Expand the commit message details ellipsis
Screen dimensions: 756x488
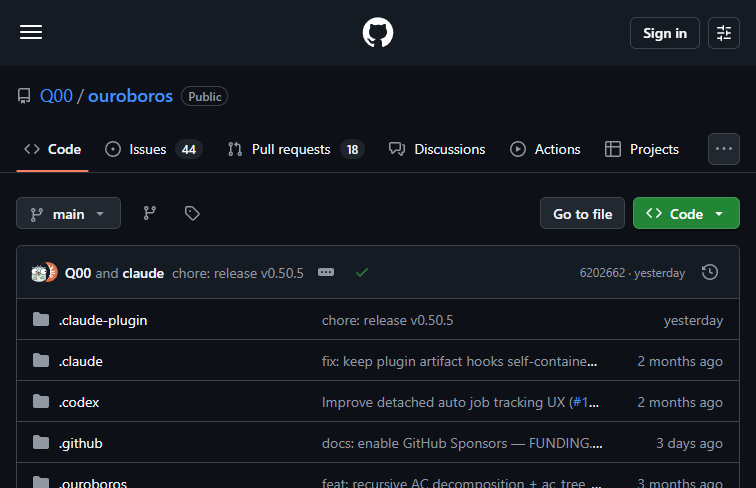(326, 272)
